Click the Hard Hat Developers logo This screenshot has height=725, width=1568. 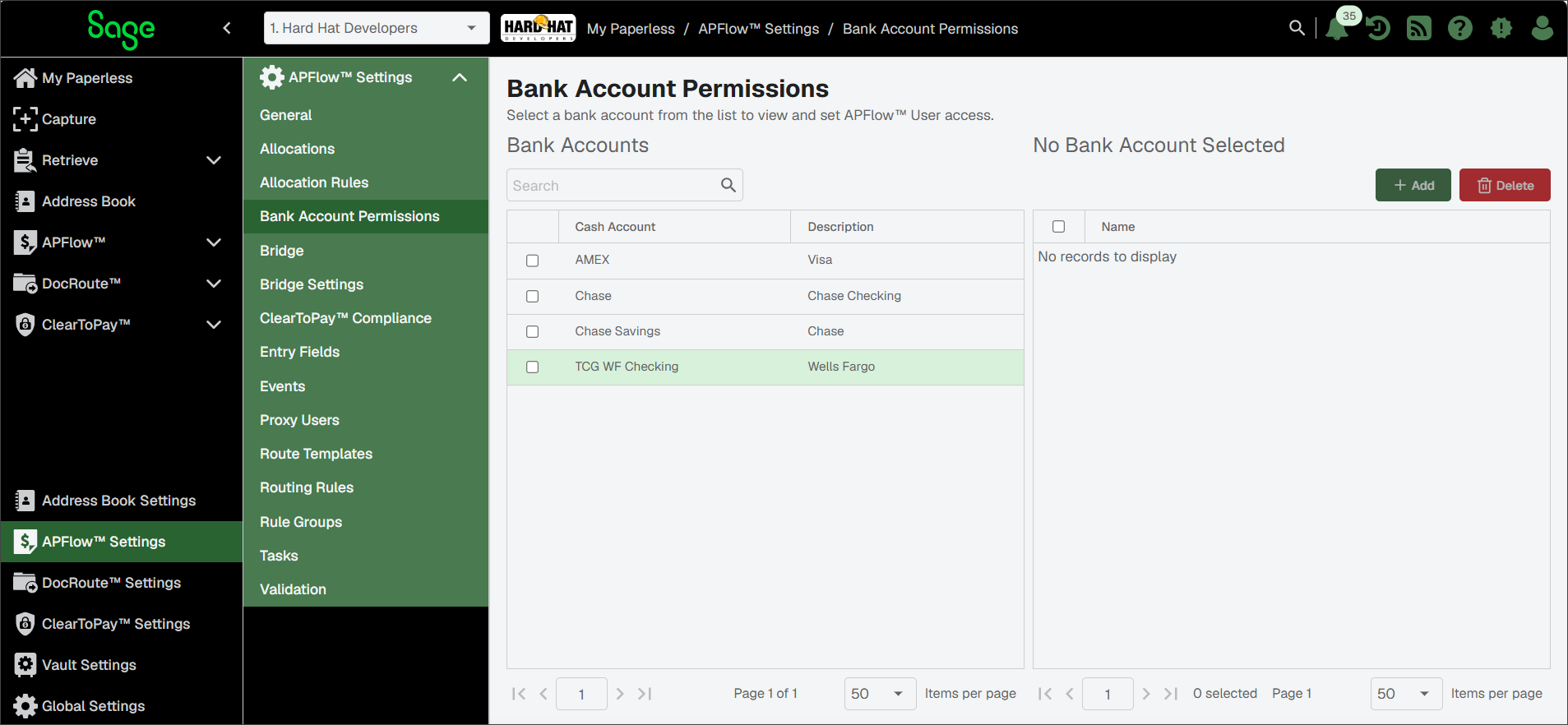pyautogui.click(x=539, y=28)
